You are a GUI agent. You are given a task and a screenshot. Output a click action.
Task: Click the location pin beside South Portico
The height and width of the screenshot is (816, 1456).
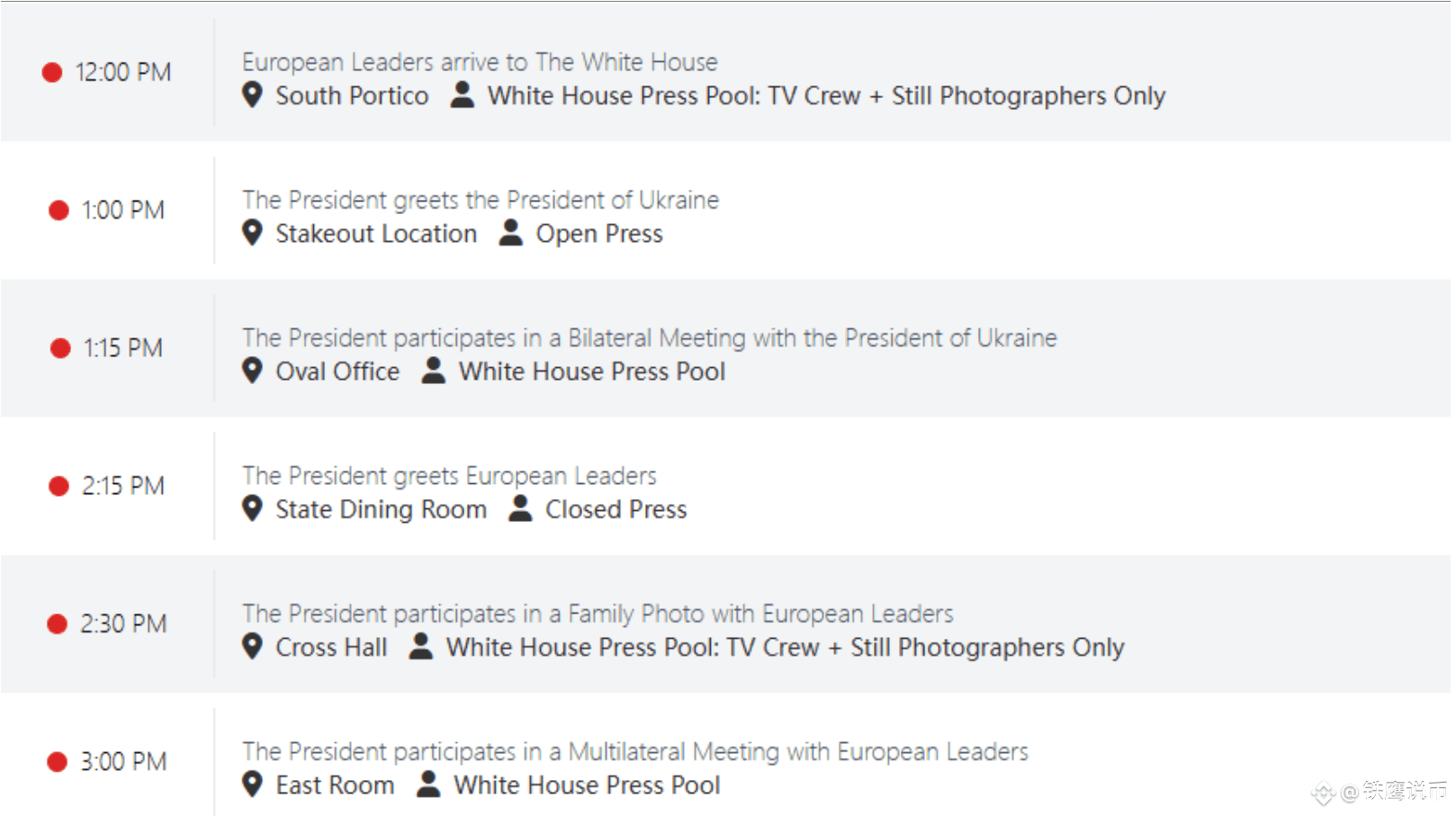click(253, 94)
